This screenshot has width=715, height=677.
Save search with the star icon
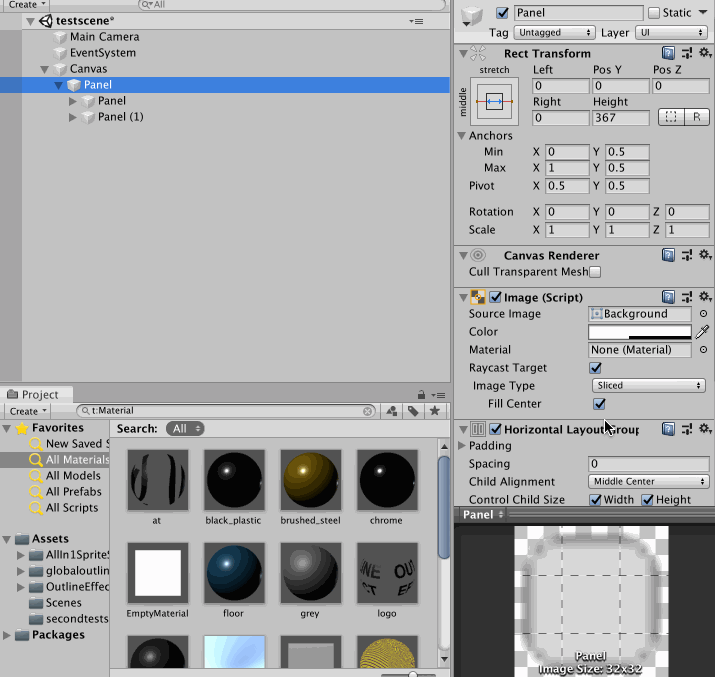tap(435, 411)
